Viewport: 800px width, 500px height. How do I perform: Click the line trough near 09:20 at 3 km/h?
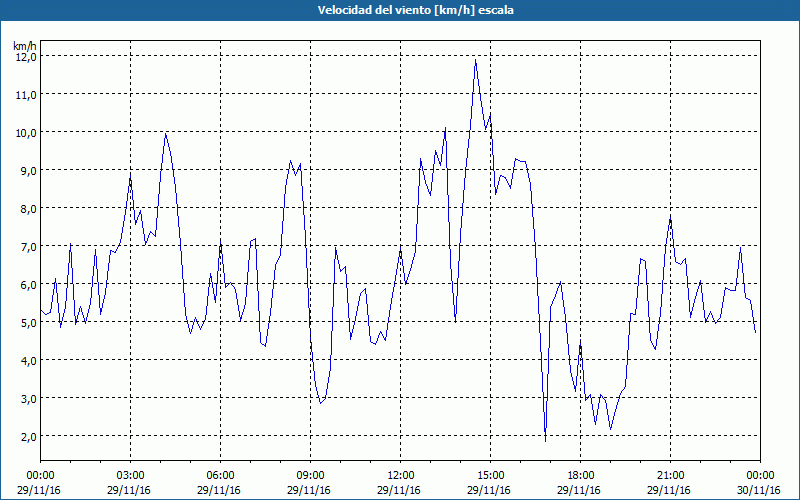(320, 403)
